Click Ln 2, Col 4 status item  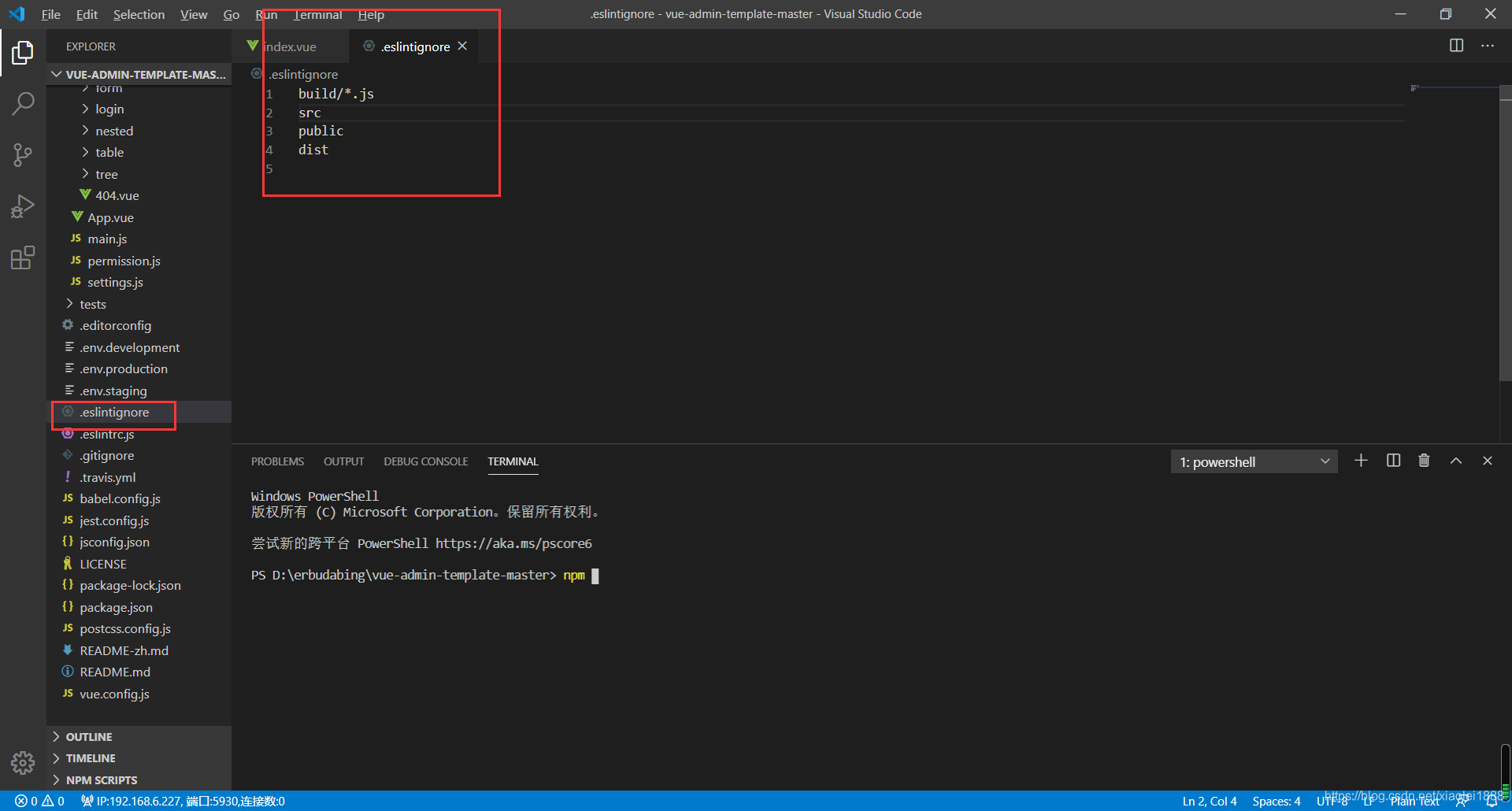point(1209,801)
